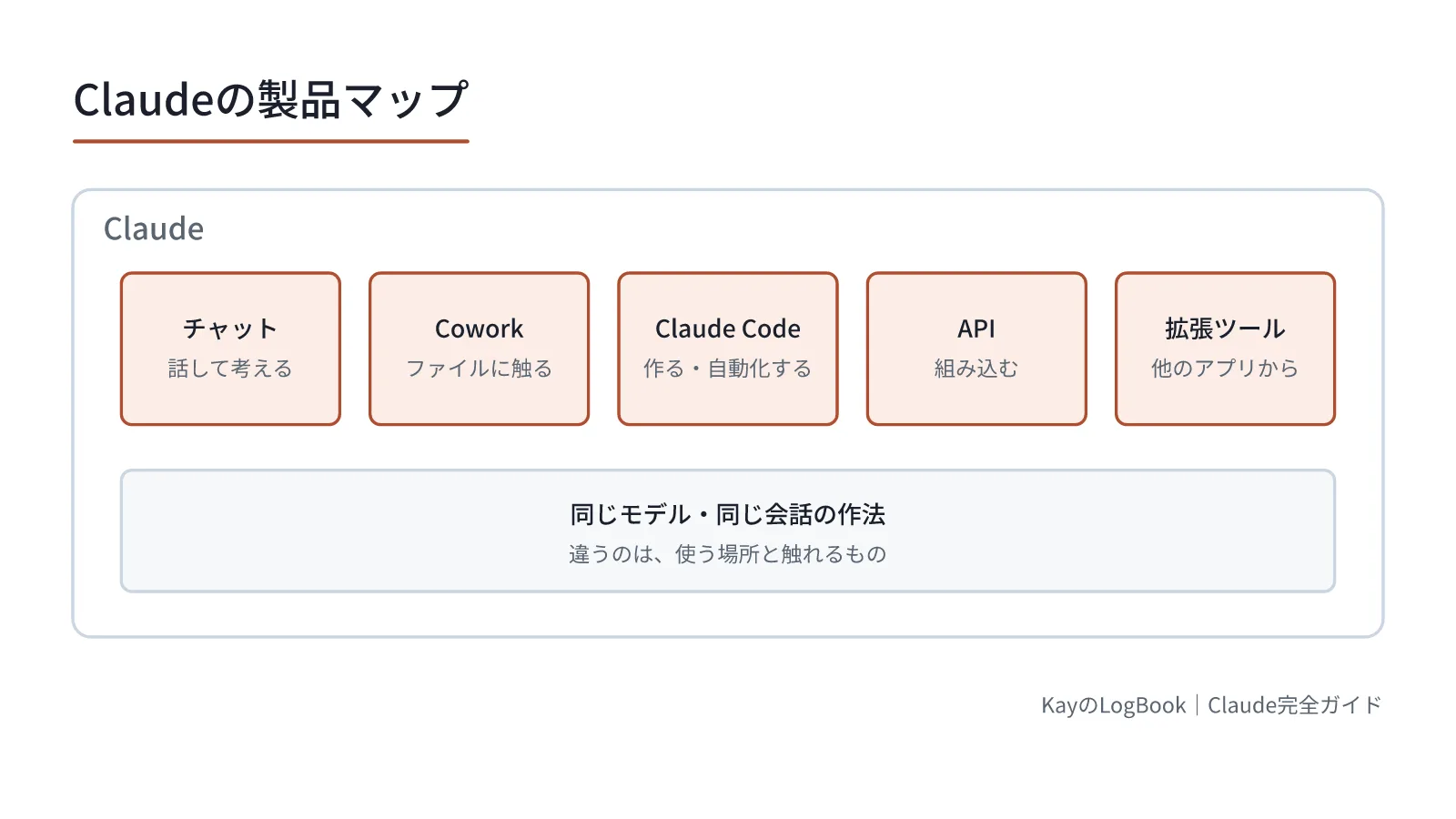
Task: Click the text 組み込む
Action: coord(976,369)
